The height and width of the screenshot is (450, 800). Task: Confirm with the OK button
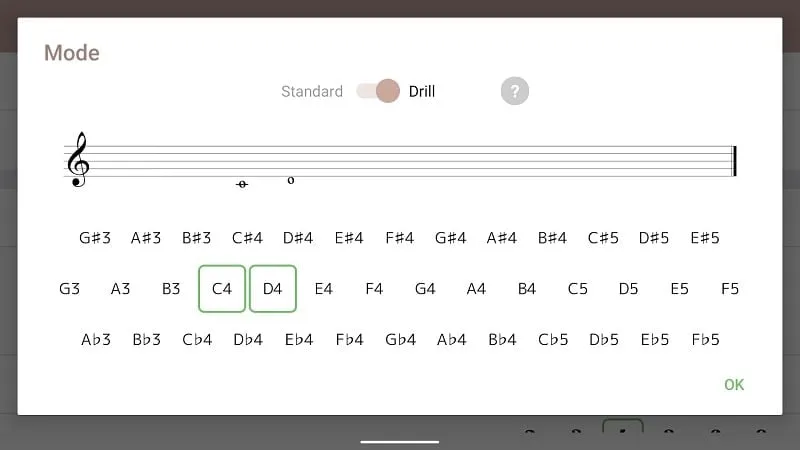(x=734, y=385)
